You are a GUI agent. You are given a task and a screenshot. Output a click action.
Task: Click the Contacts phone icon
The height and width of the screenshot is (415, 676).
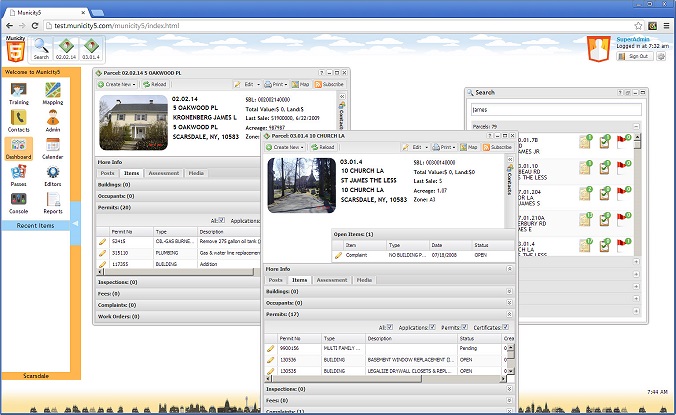pyautogui.click(x=19, y=118)
